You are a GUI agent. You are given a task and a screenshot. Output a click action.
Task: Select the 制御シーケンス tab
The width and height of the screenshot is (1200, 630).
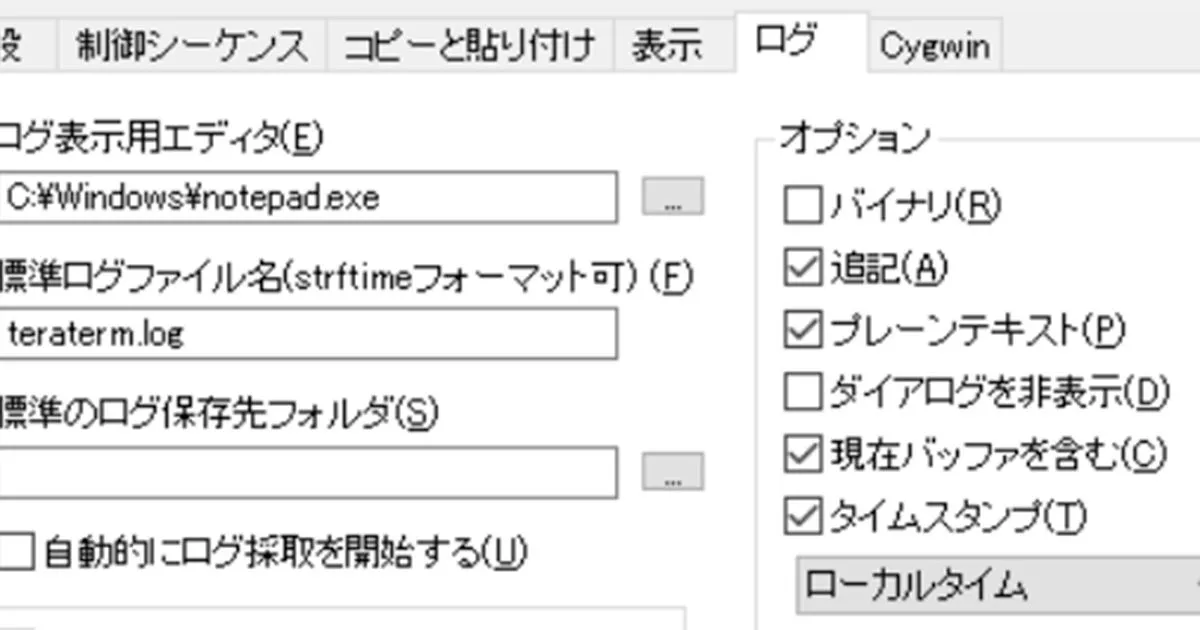[x=192, y=47]
